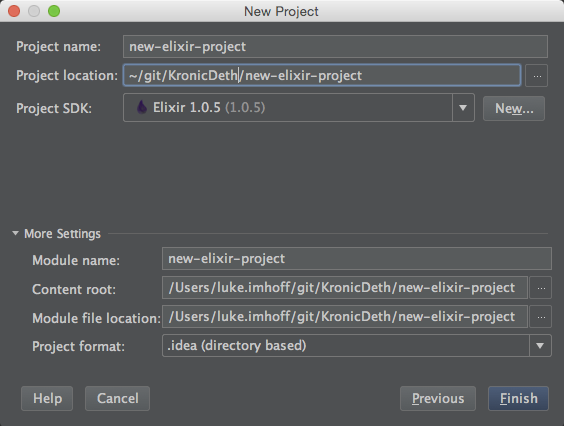Select the .idea (directory based) combo box
The height and width of the screenshot is (426, 564).
point(356,345)
